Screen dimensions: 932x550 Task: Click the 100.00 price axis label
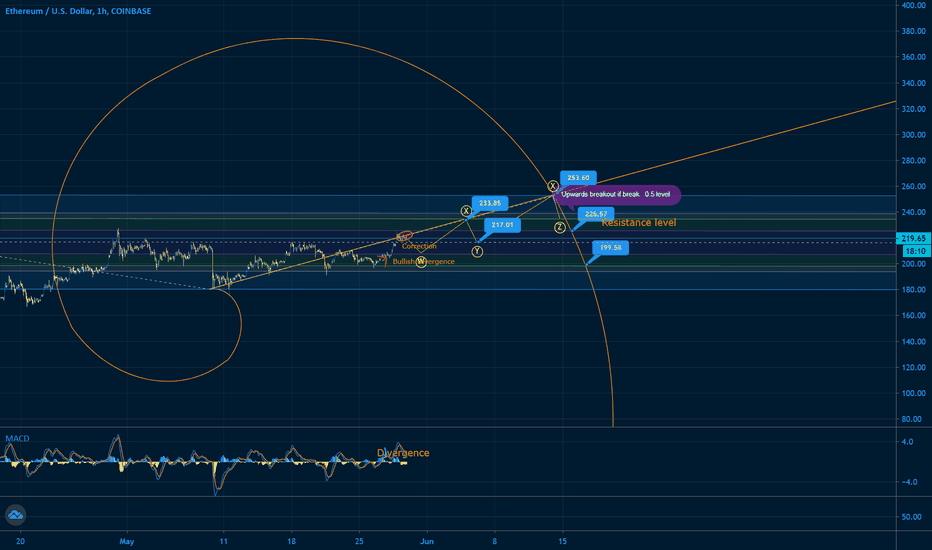click(914, 393)
